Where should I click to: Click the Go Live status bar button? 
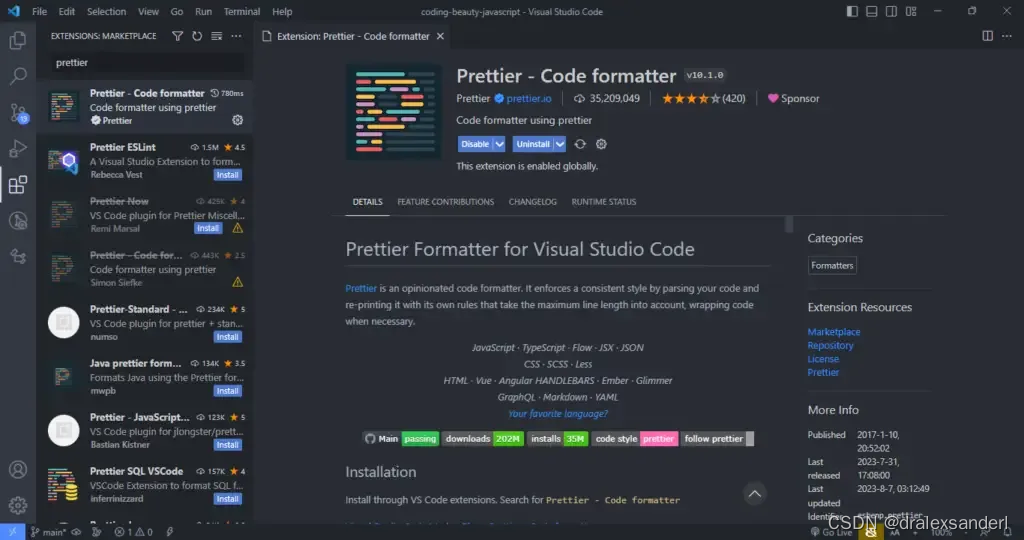point(832,532)
